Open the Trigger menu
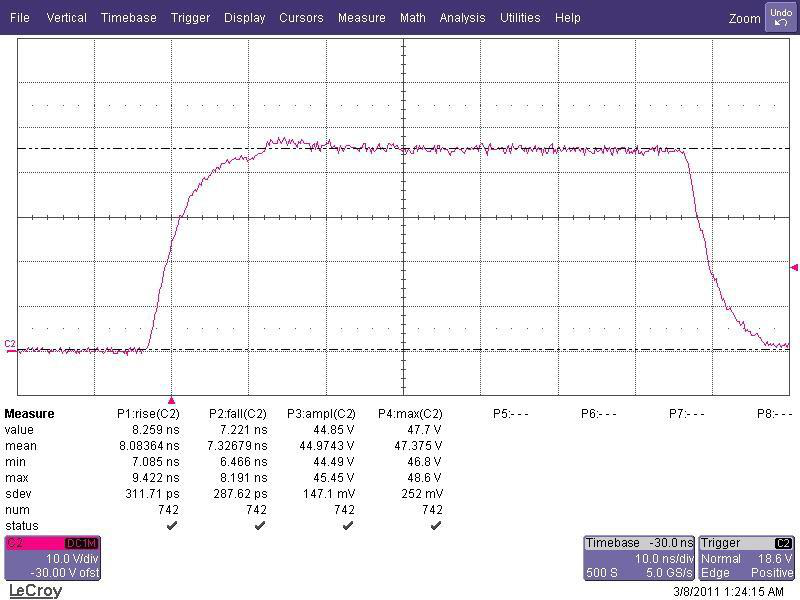Image resolution: width=800 pixels, height=600 pixels. (190, 18)
